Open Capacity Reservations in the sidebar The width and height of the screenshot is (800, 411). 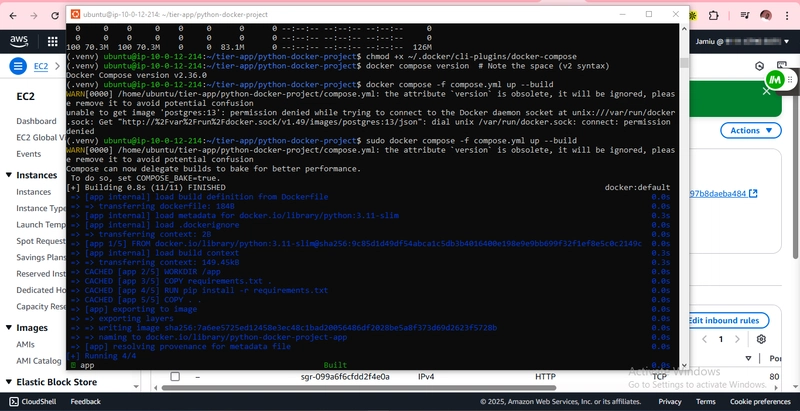point(41,306)
